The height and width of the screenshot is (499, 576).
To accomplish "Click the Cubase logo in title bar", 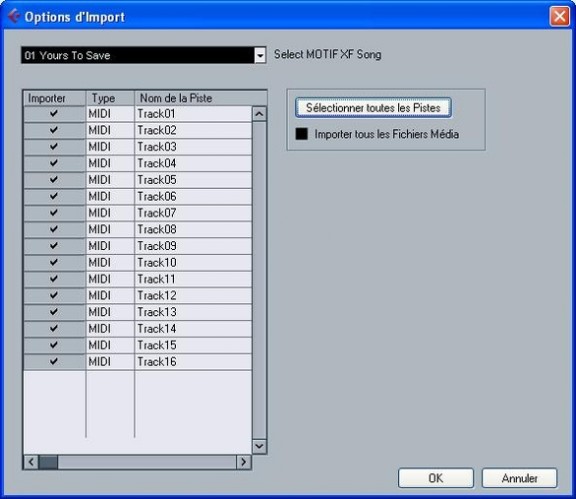I will (14, 16).
